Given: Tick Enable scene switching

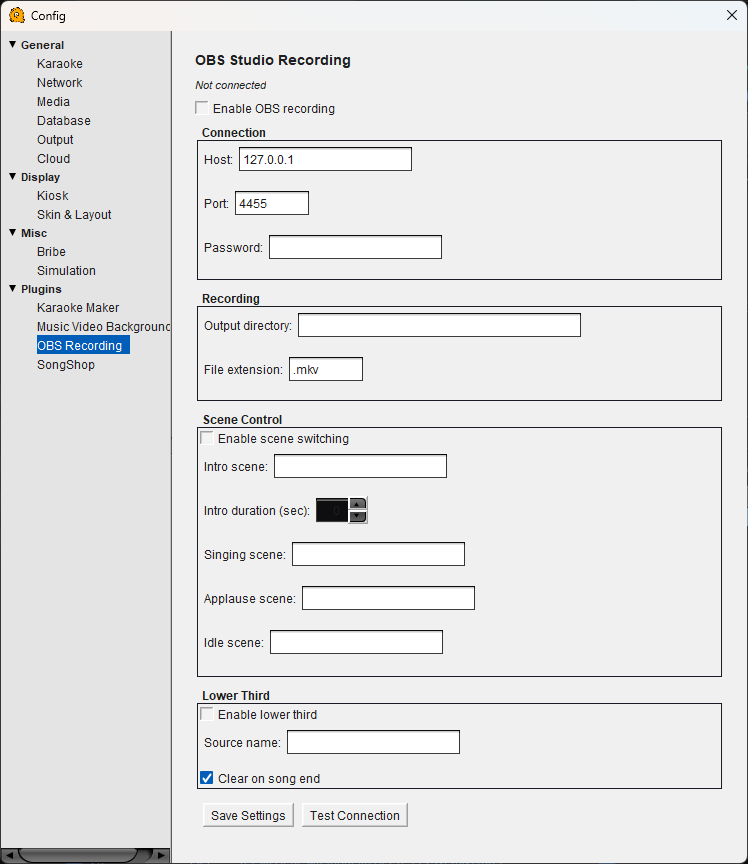Looking at the screenshot, I should 207,438.
